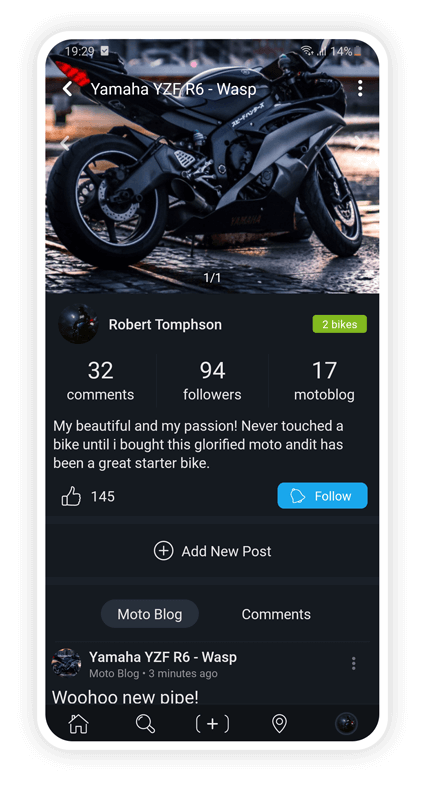424x789 pixels.
Task: Tap the back arrow beside the bike title
Action: pos(68,89)
